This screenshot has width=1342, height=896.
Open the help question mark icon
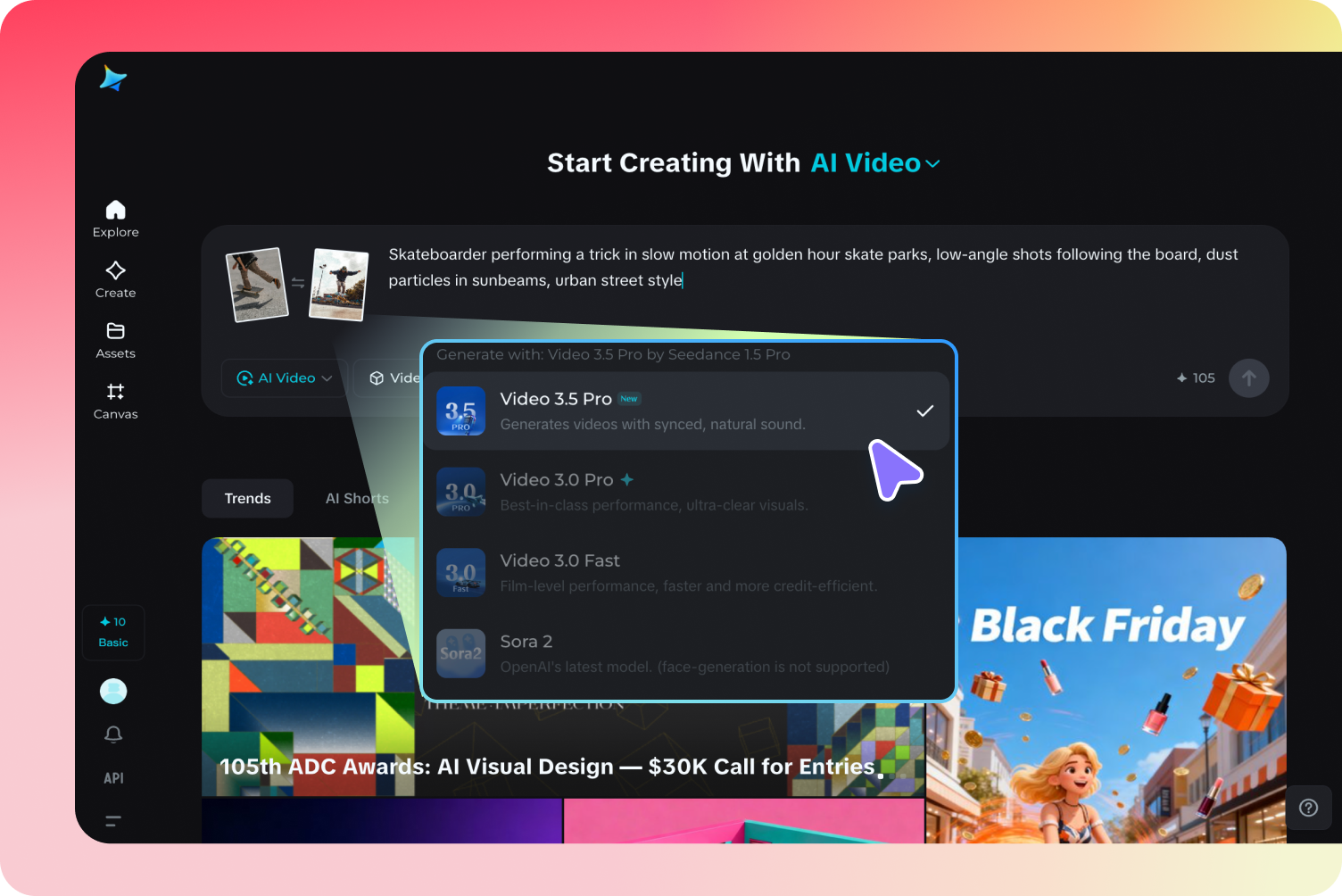pyautogui.click(x=1308, y=807)
